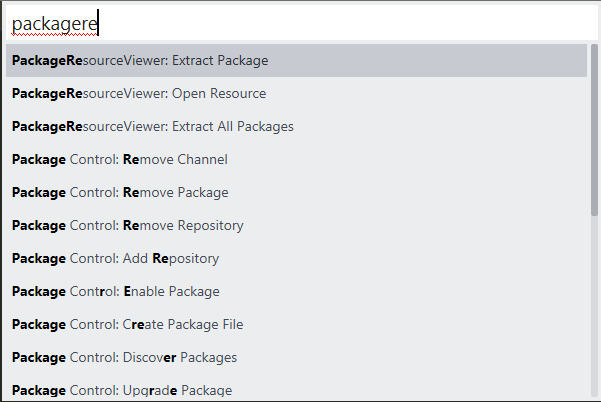Screen dimensions: 601x402
Task: Run PackageResourceViewer: Extract Package command
Action: (x=140, y=60)
